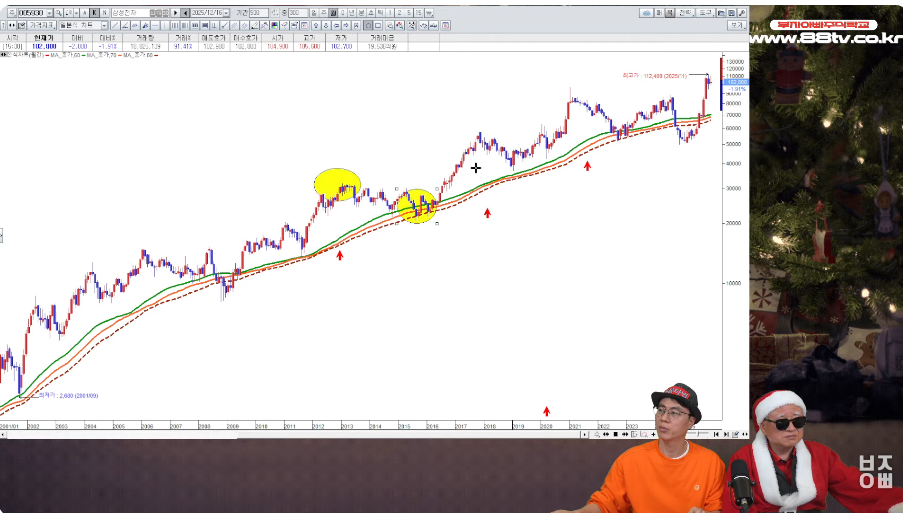Viewport: 903px width, 513px height.
Task: Select the vertical line drawing tool
Action: point(165,25)
